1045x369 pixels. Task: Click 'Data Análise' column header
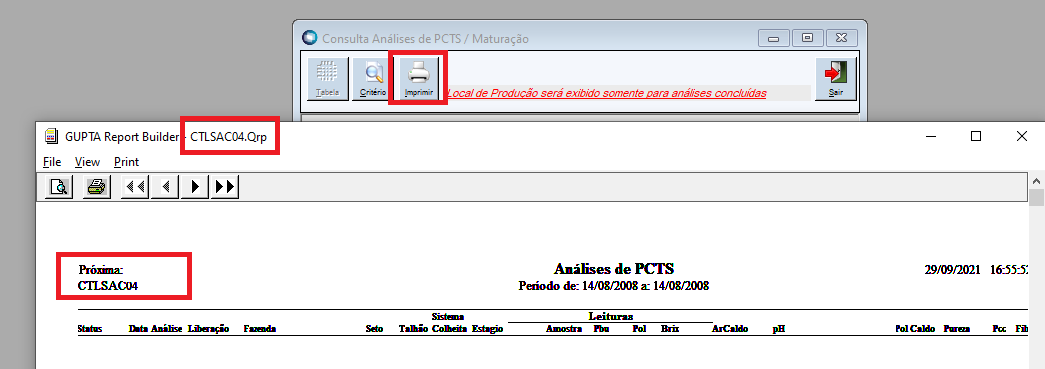tap(155, 329)
